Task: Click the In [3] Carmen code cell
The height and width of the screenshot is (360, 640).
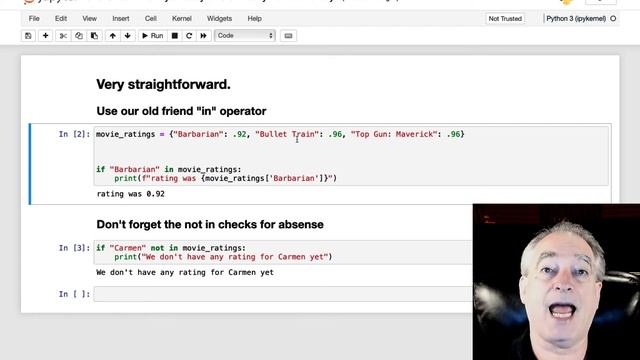Action: point(282,252)
